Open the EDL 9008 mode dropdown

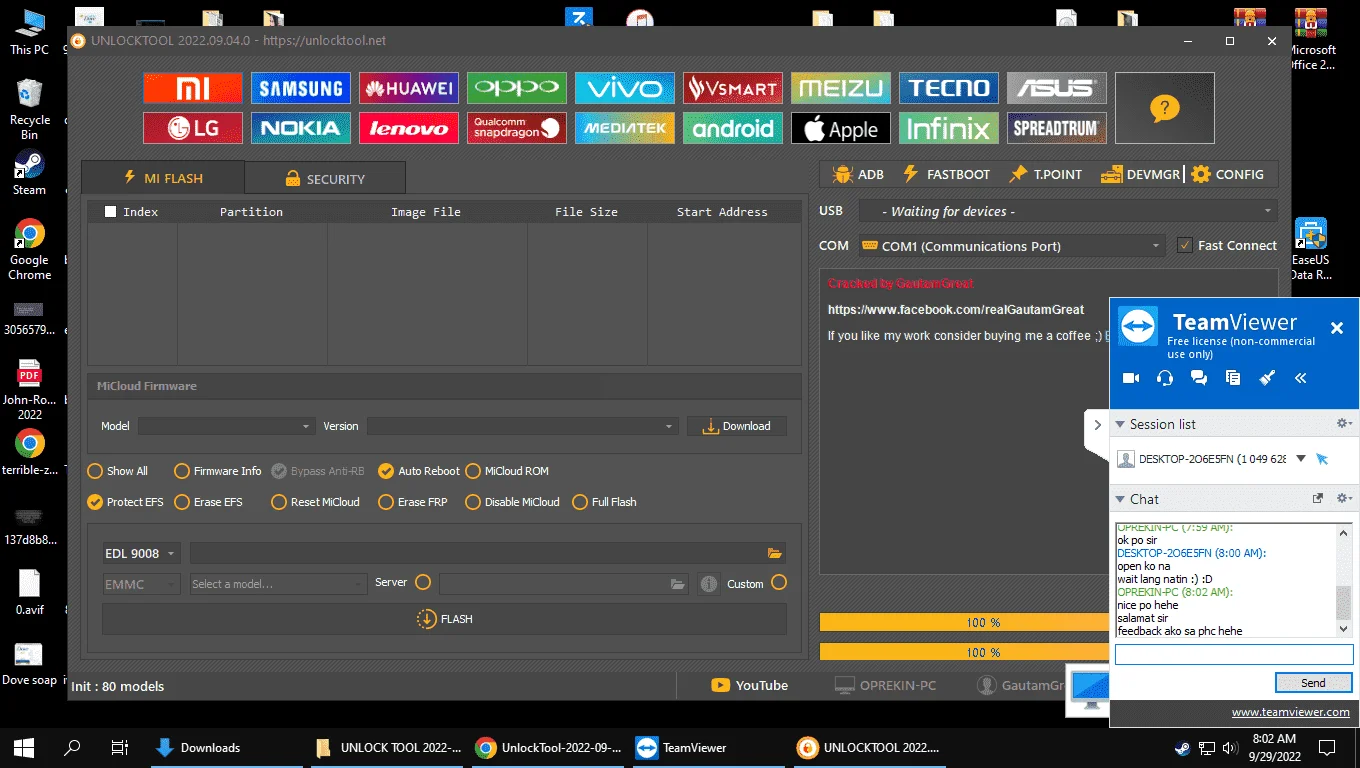point(141,553)
